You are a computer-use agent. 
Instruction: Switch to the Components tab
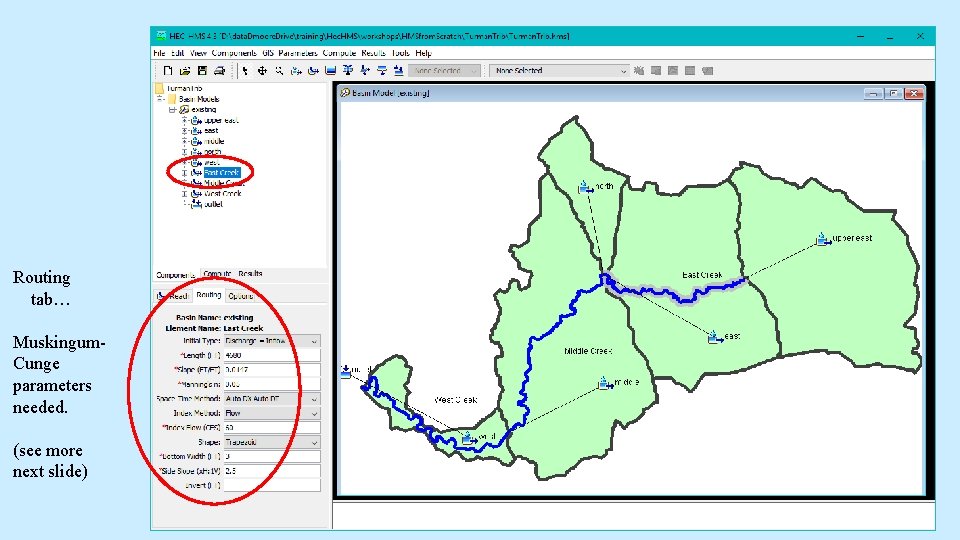click(x=175, y=275)
